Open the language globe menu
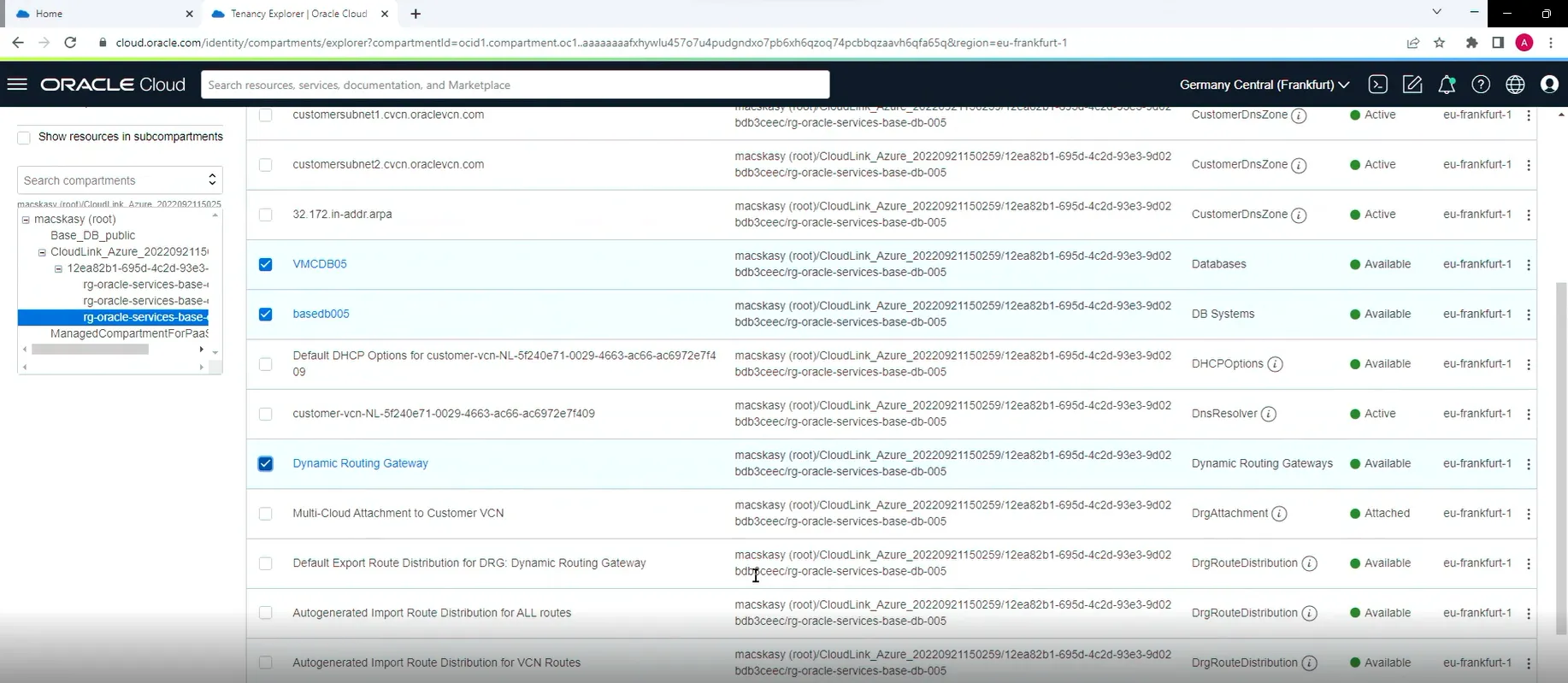The width and height of the screenshot is (1568, 683). tap(1515, 85)
